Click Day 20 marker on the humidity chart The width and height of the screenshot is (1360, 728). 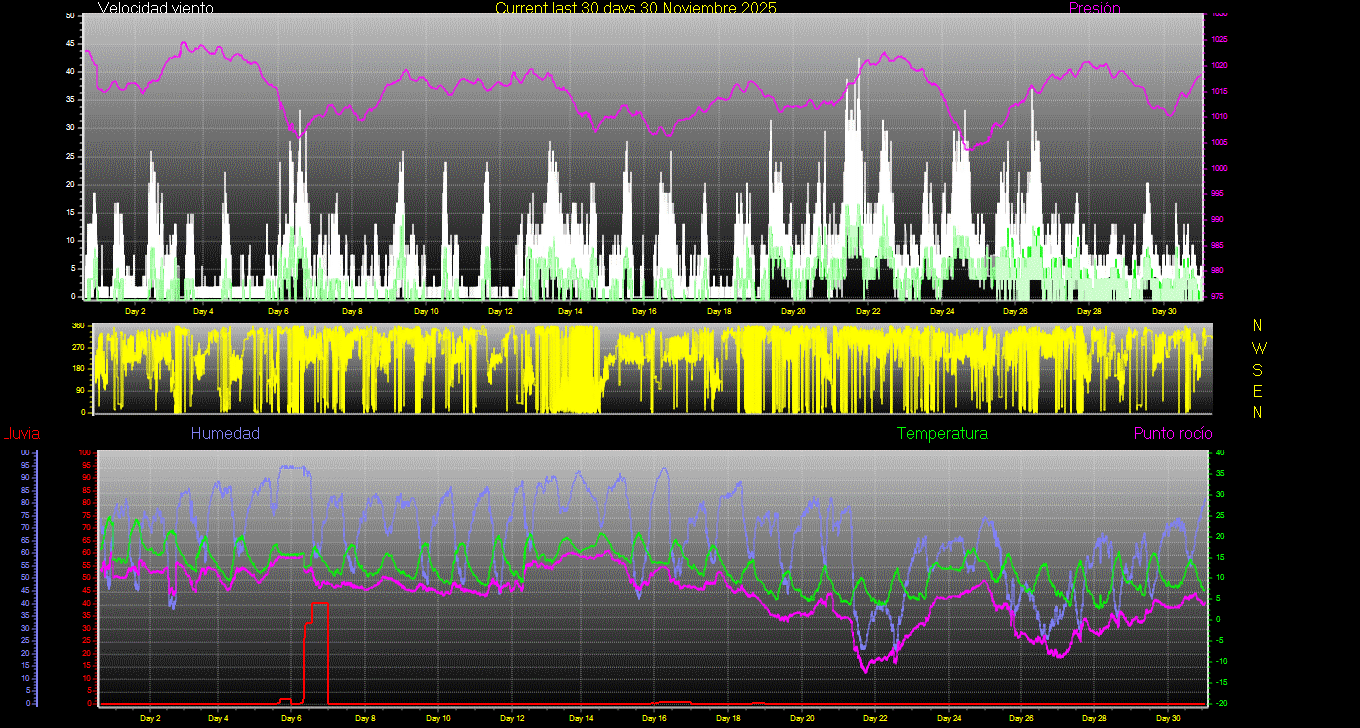click(802, 718)
